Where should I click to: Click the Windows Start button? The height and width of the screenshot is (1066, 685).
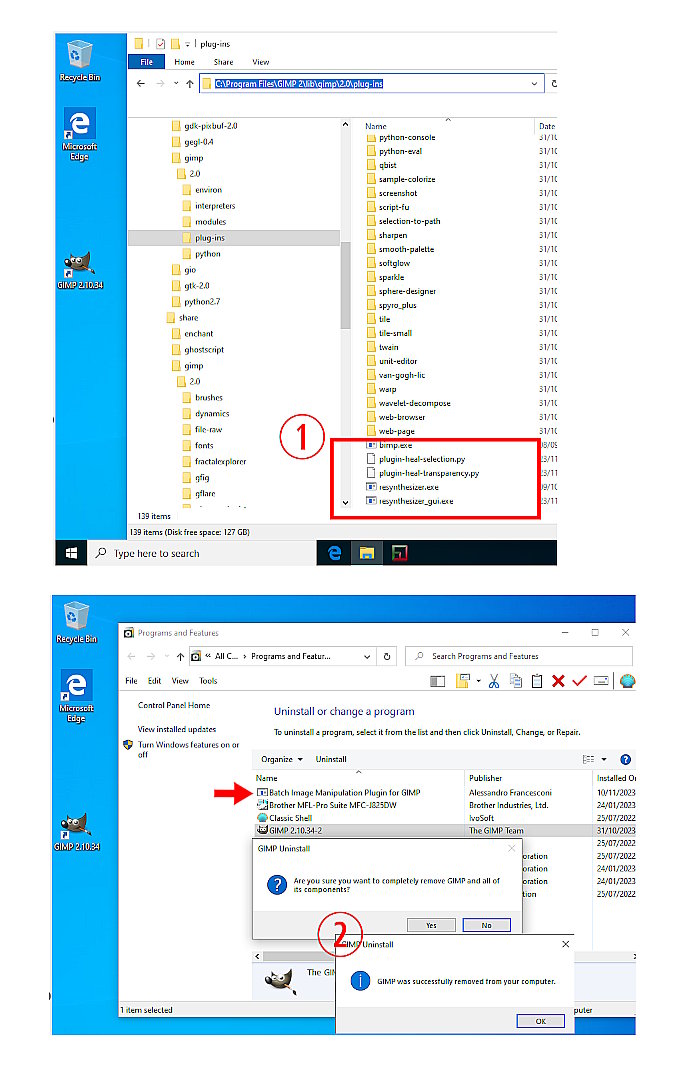point(71,553)
